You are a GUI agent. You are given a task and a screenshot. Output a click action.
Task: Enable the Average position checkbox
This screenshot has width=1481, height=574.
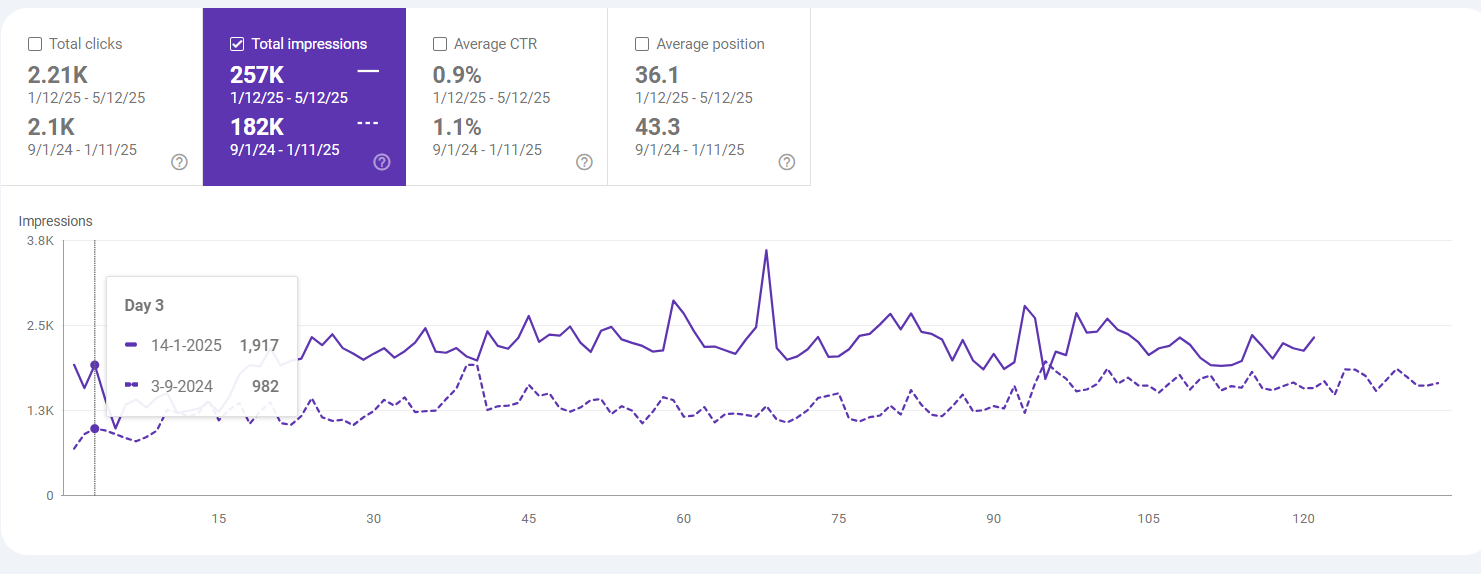click(x=642, y=44)
